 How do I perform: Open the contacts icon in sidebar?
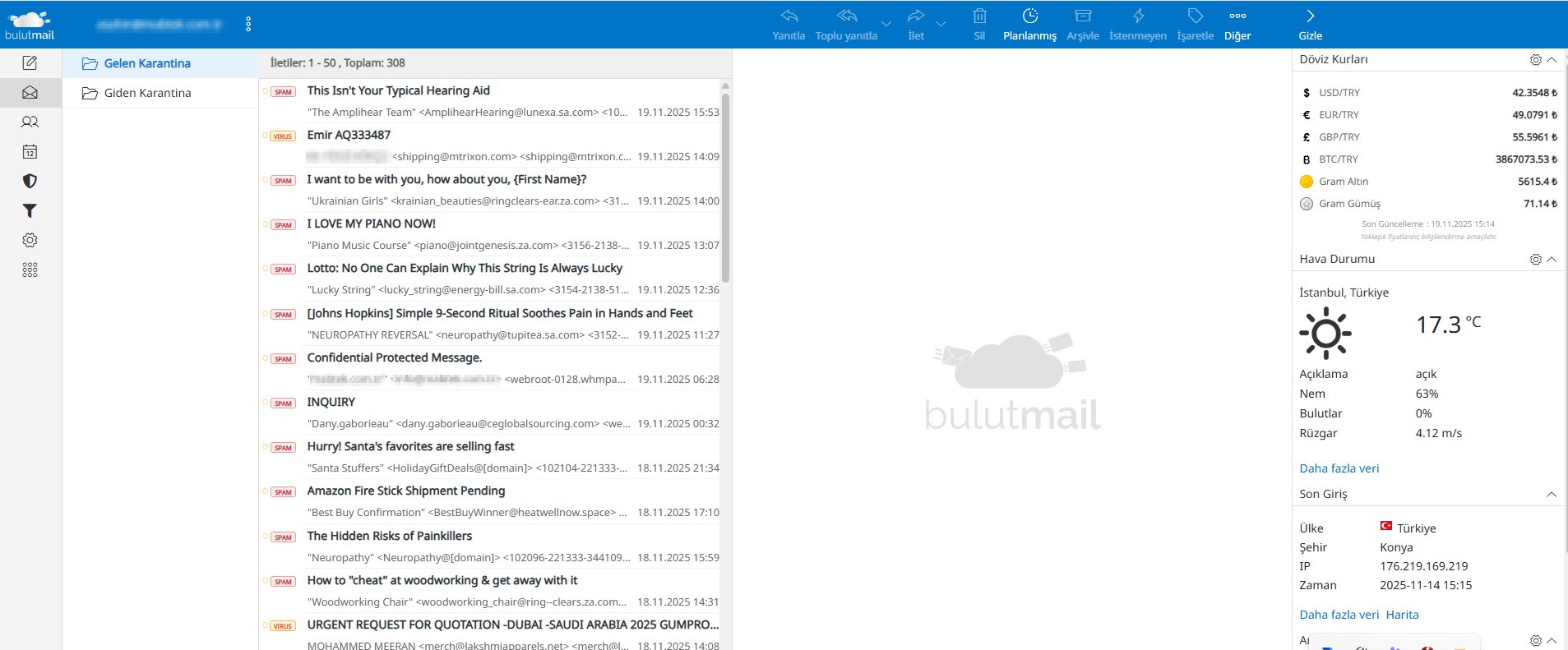click(x=30, y=122)
